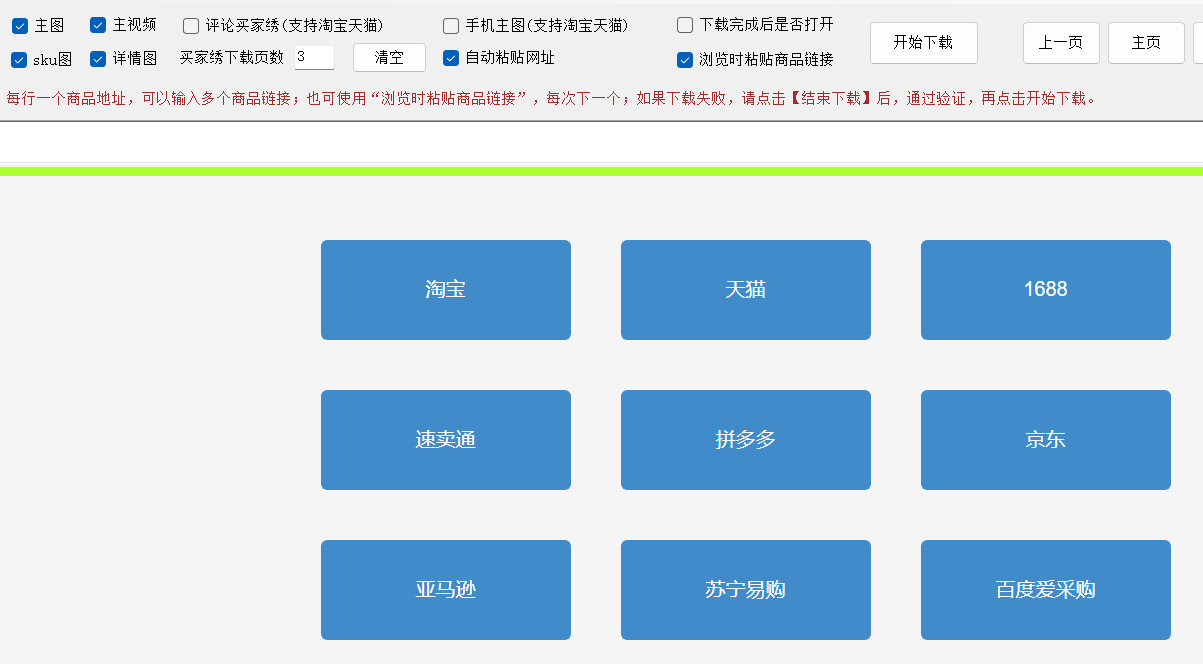The image size is (1203, 664).
Task: Click the 主页 button
Action: [1146, 43]
